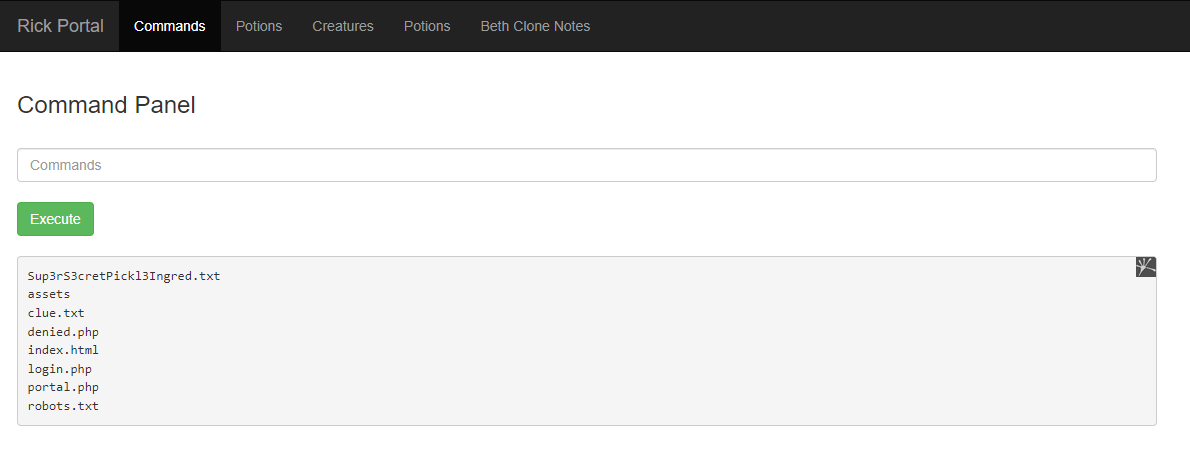The height and width of the screenshot is (465, 1190).
Task: Go to Beth Clone Notes
Action: tap(535, 26)
